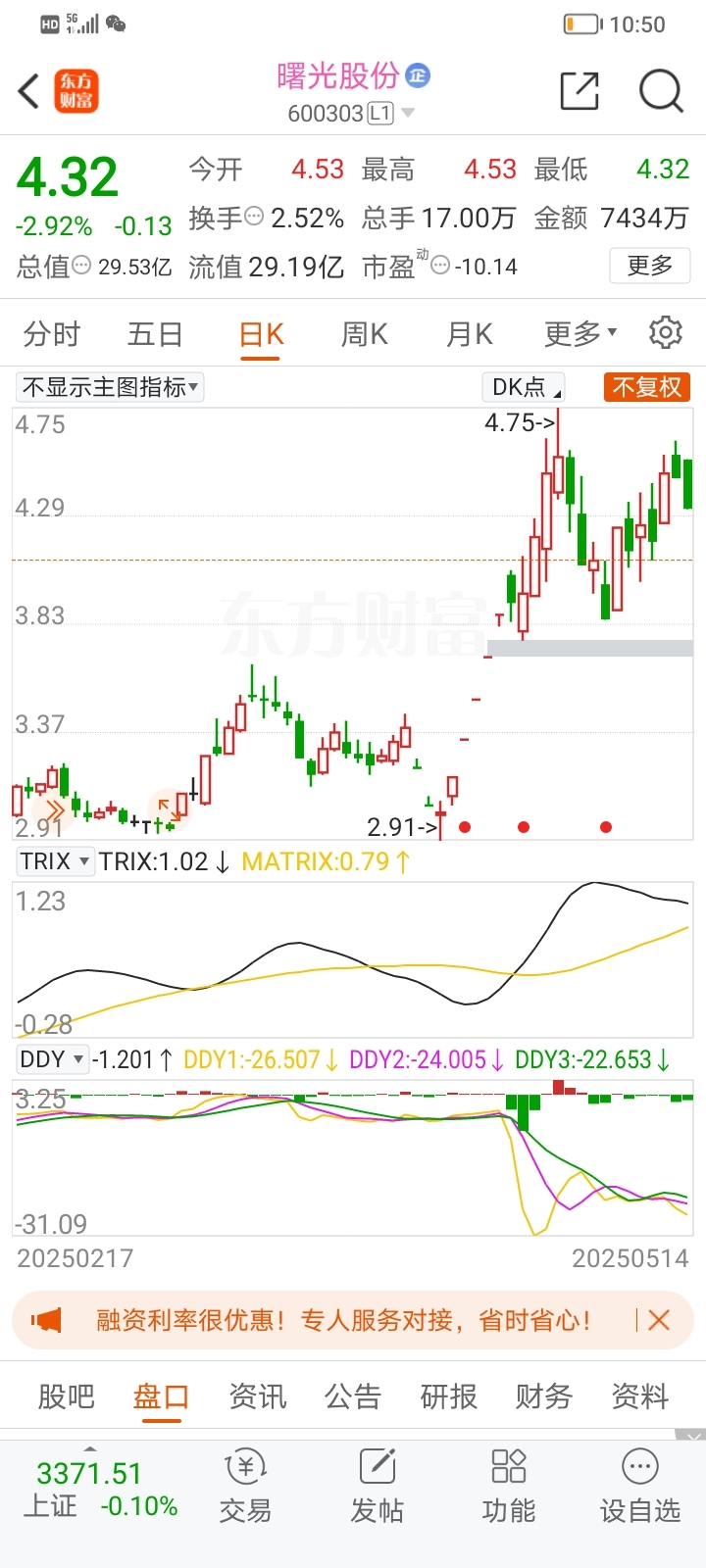This screenshot has width=706, height=1568.
Task: Tap the middle red dot marker under the candles
Action: pos(524,827)
